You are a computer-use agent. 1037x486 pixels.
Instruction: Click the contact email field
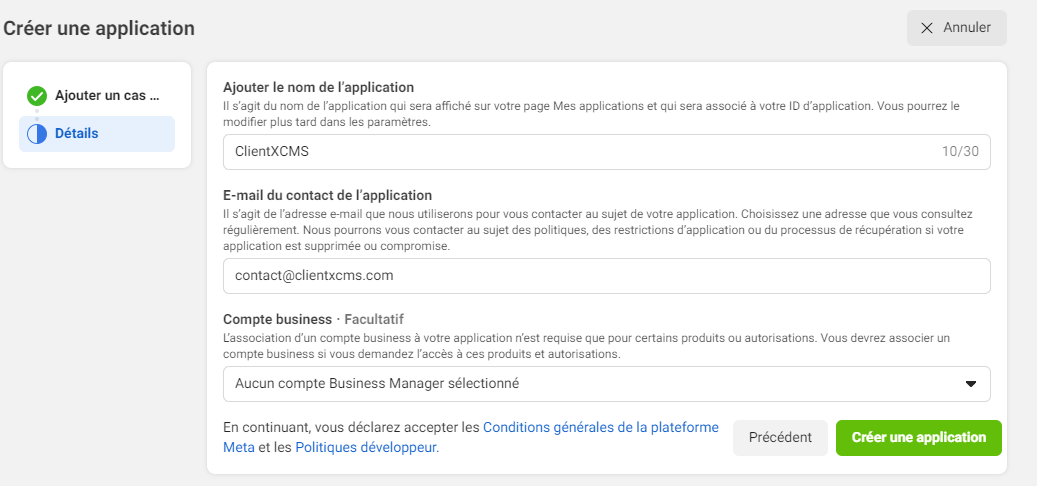click(x=606, y=276)
